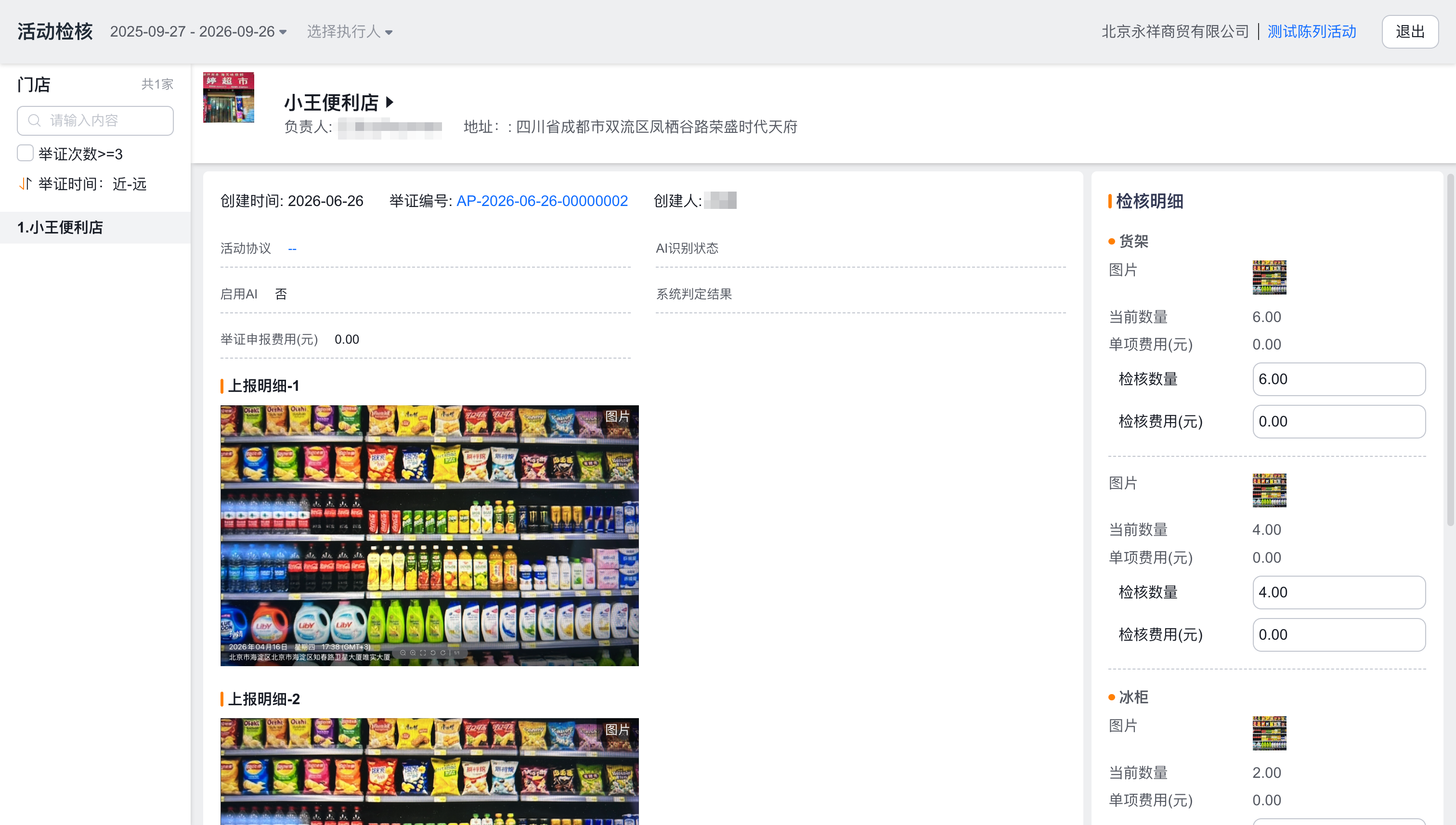Click the 退出 button
This screenshot has width=1456, height=825.
tap(1409, 32)
